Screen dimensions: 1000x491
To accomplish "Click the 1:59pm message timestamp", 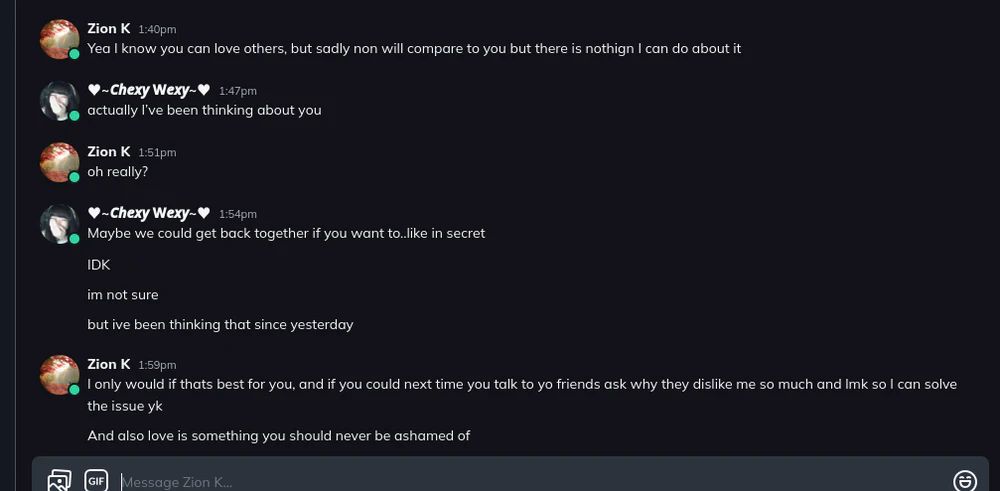I will tap(157, 365).
